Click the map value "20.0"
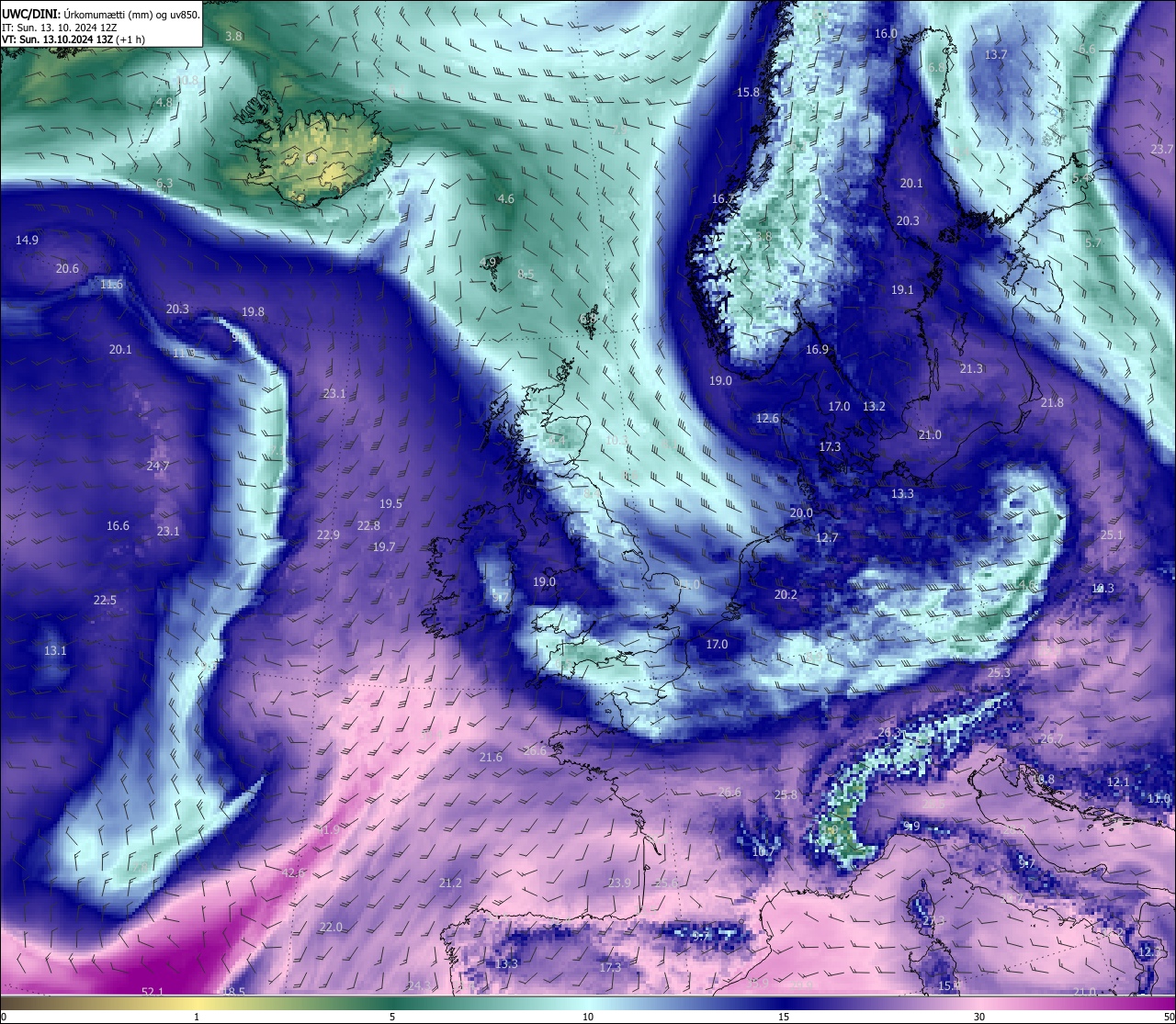The height and width of the screenshot is (1024, 1176). click(x=801, y=512)
